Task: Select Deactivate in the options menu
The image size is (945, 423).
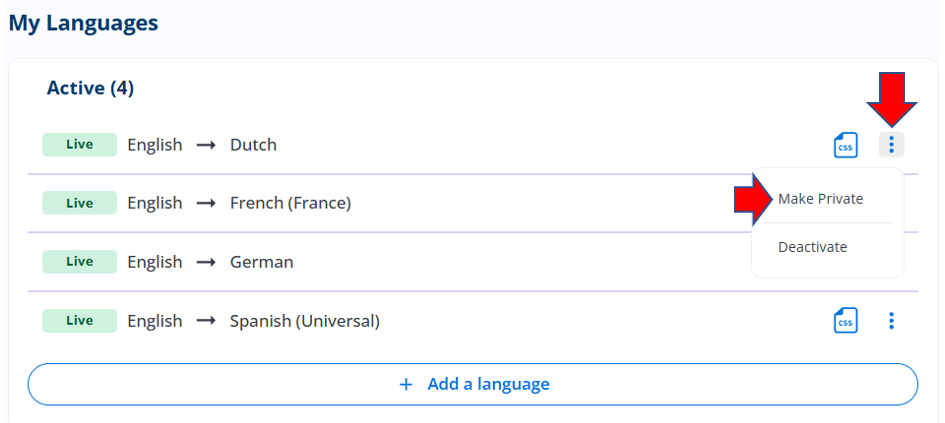Action: [x=812, y=247]
